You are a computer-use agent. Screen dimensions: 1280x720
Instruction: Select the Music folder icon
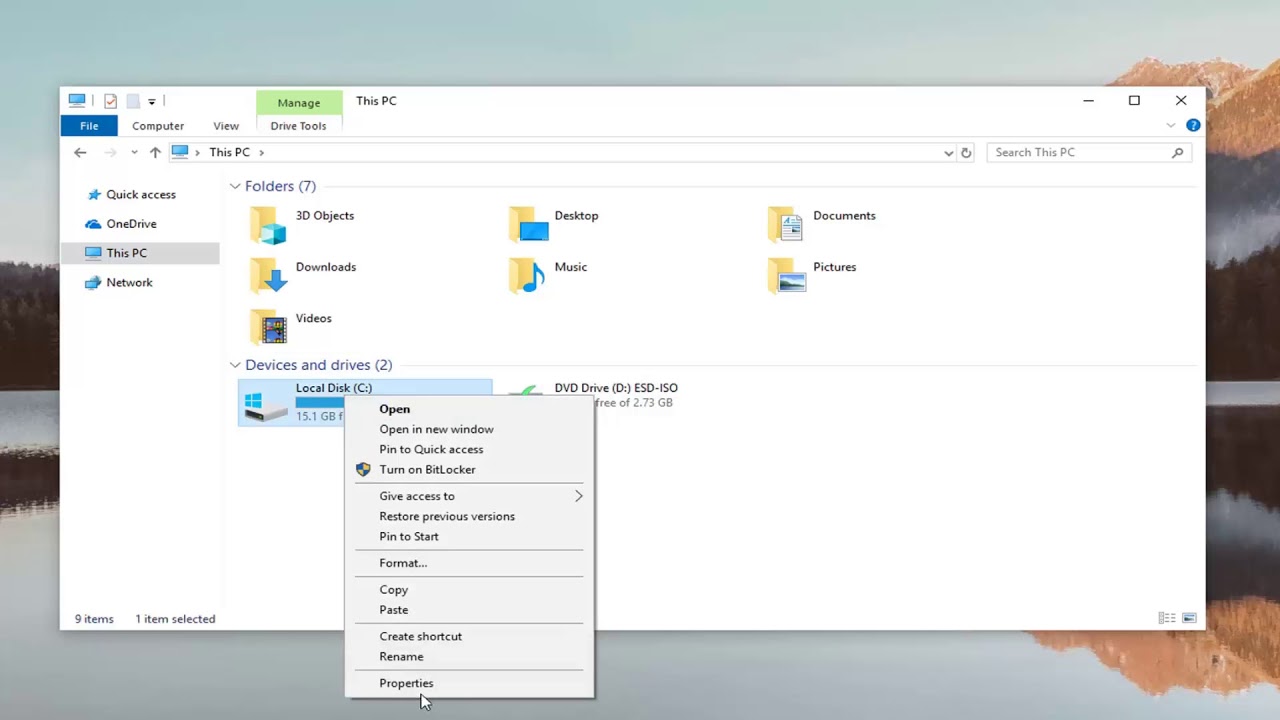(x=526, y=276)
